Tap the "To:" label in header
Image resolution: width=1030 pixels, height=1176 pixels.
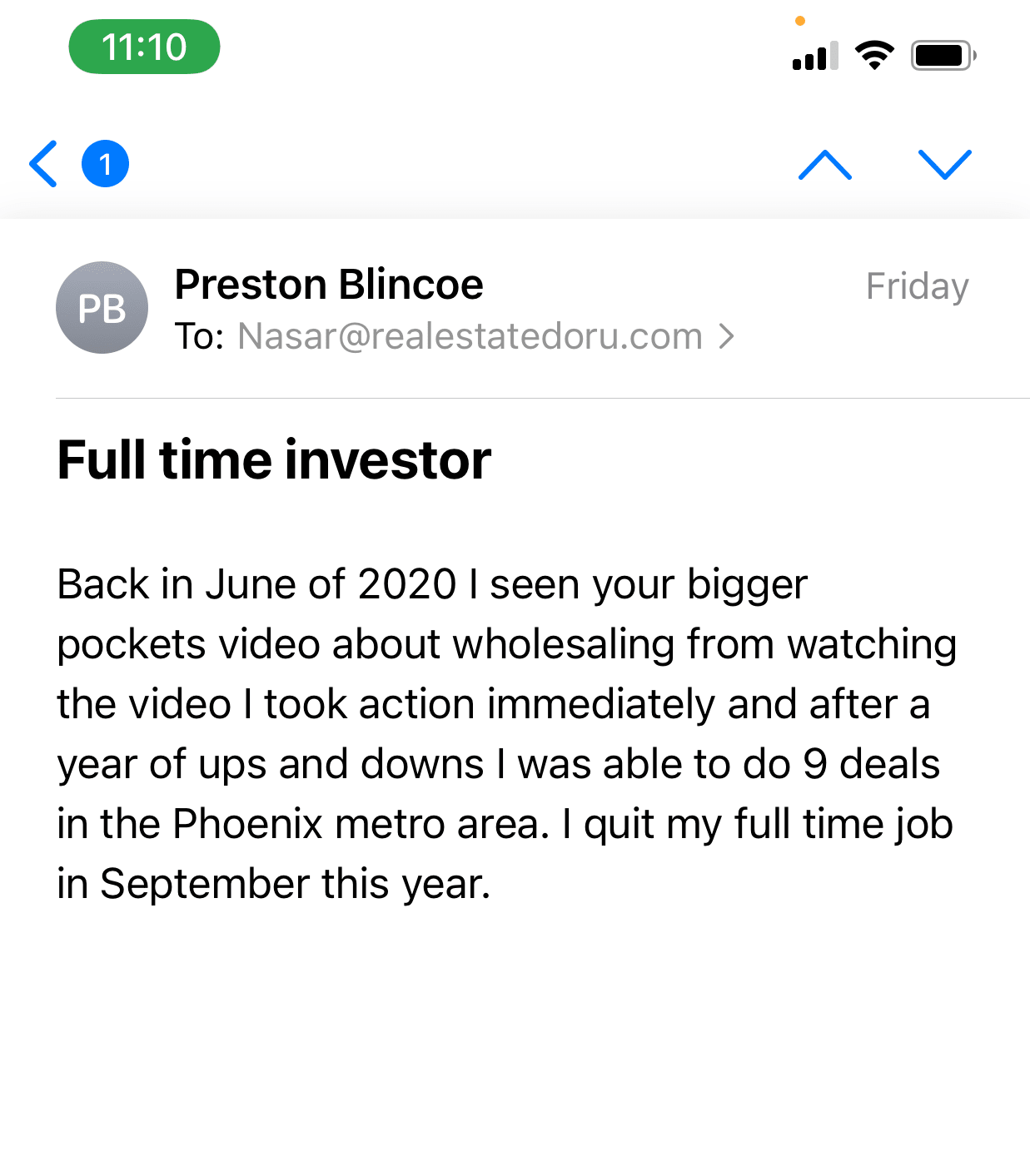(x=199, y=337)
